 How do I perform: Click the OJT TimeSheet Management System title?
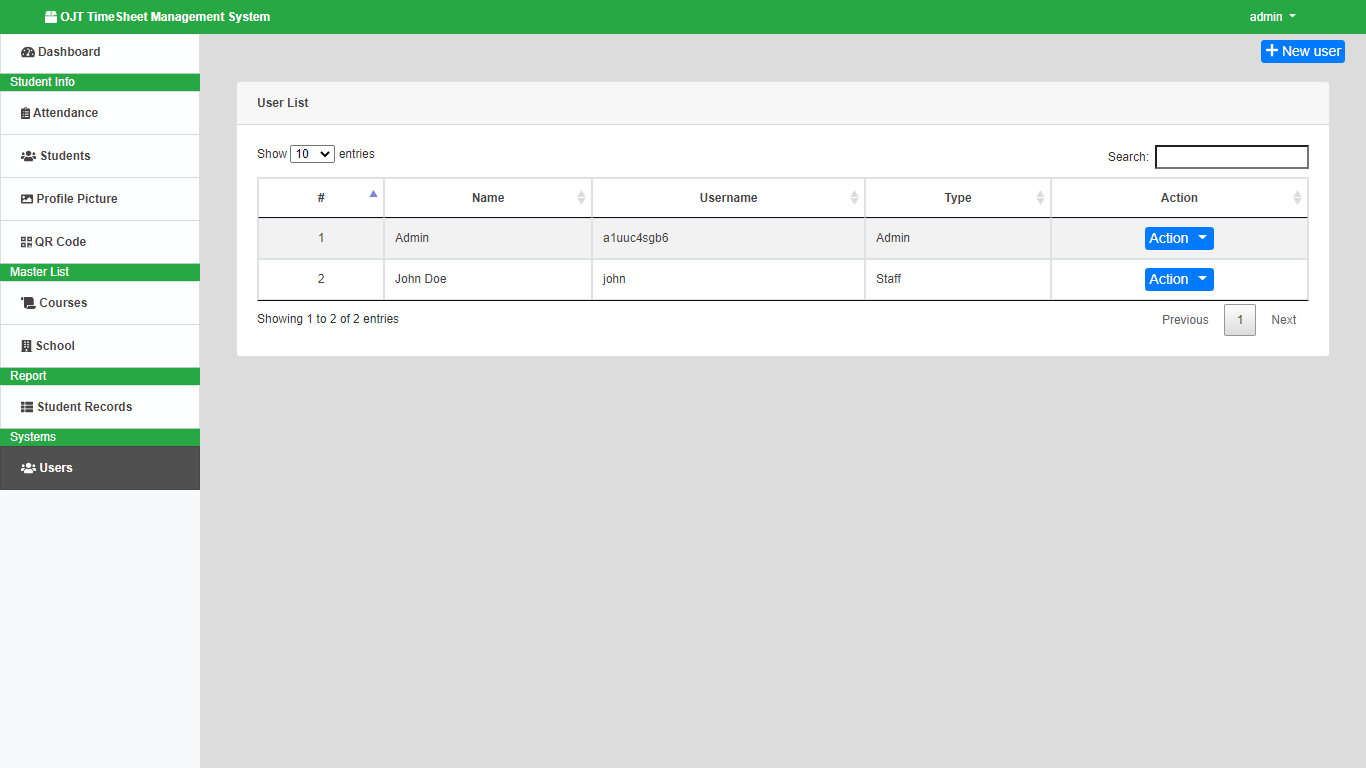(165, 17)
